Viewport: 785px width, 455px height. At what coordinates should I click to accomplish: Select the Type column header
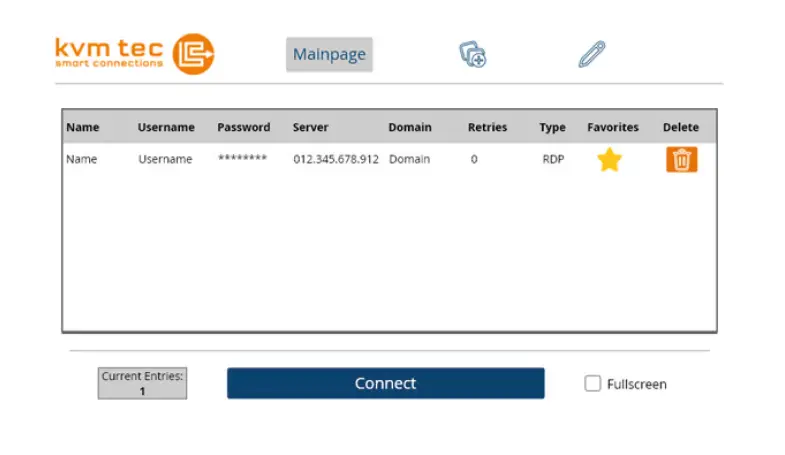pos(553,127)
